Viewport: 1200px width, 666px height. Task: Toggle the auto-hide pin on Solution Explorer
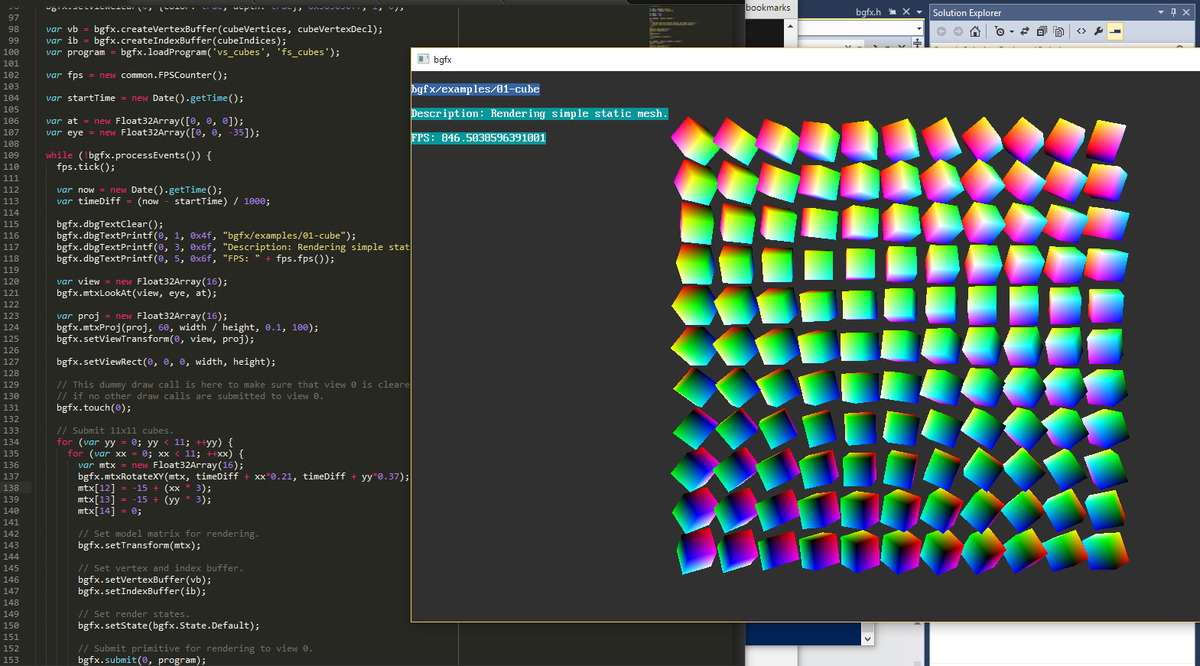coord(1173,12)
